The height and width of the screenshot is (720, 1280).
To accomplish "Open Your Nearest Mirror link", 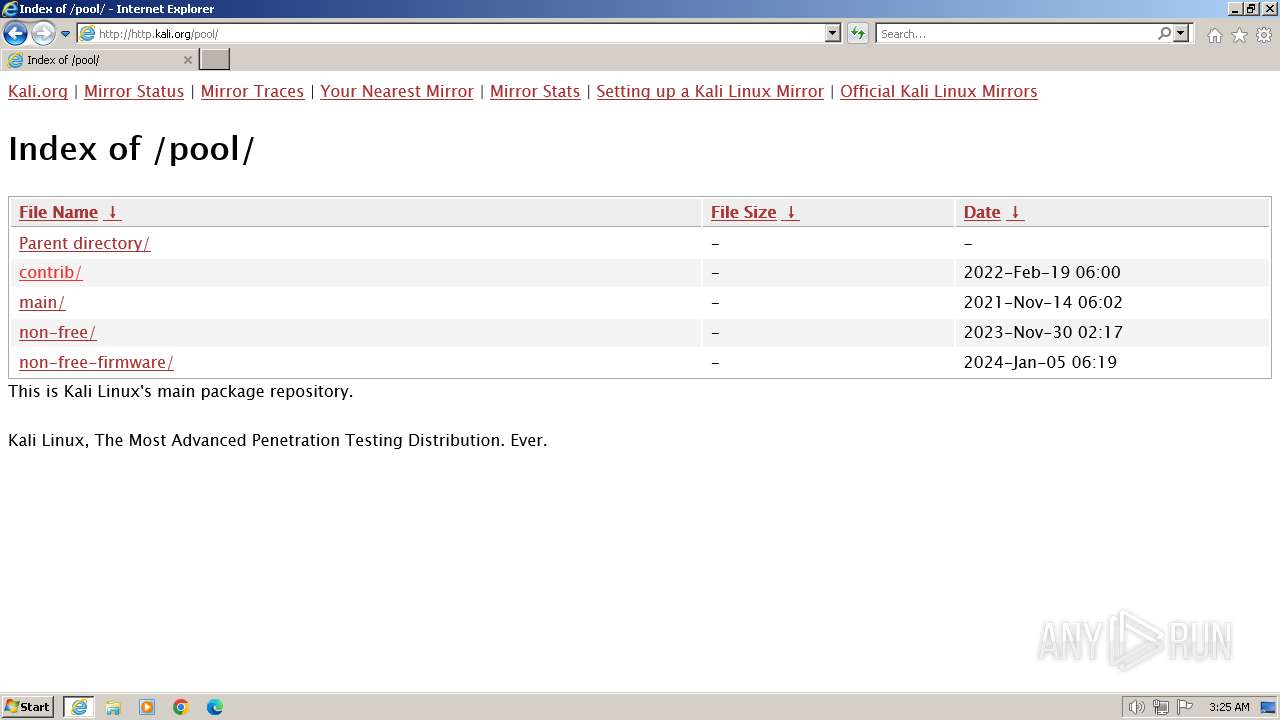I will (x=397, y=91).
